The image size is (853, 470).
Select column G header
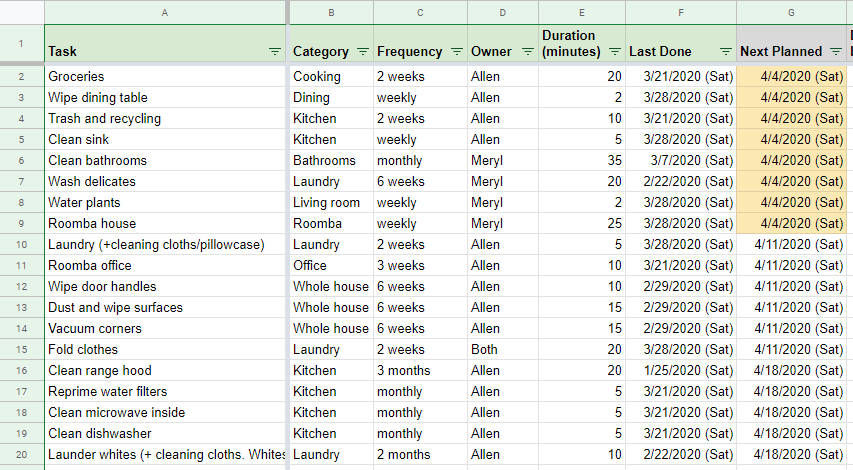791,13
